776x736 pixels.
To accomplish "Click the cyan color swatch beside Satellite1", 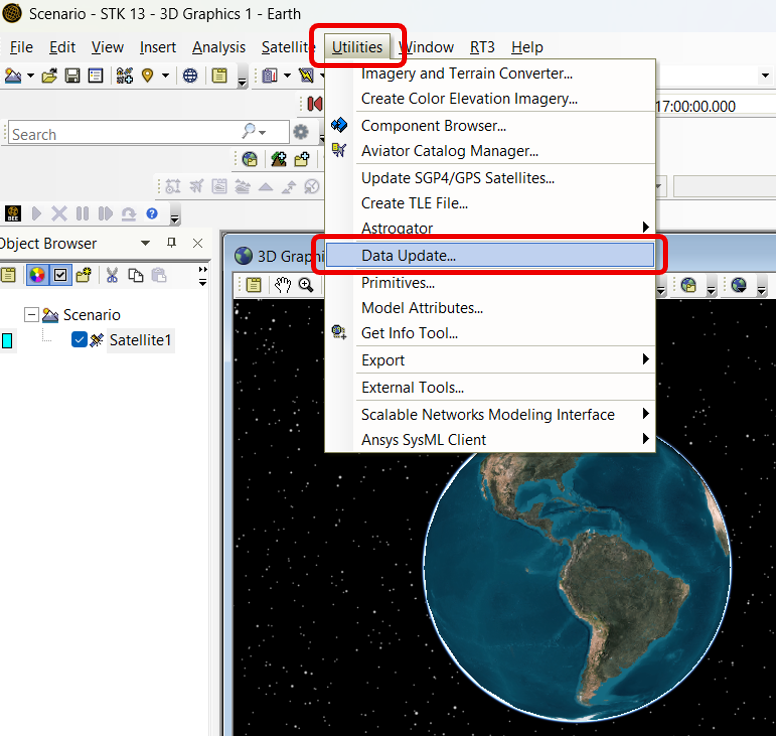I will pyautogui.click(x=7, y=341).
